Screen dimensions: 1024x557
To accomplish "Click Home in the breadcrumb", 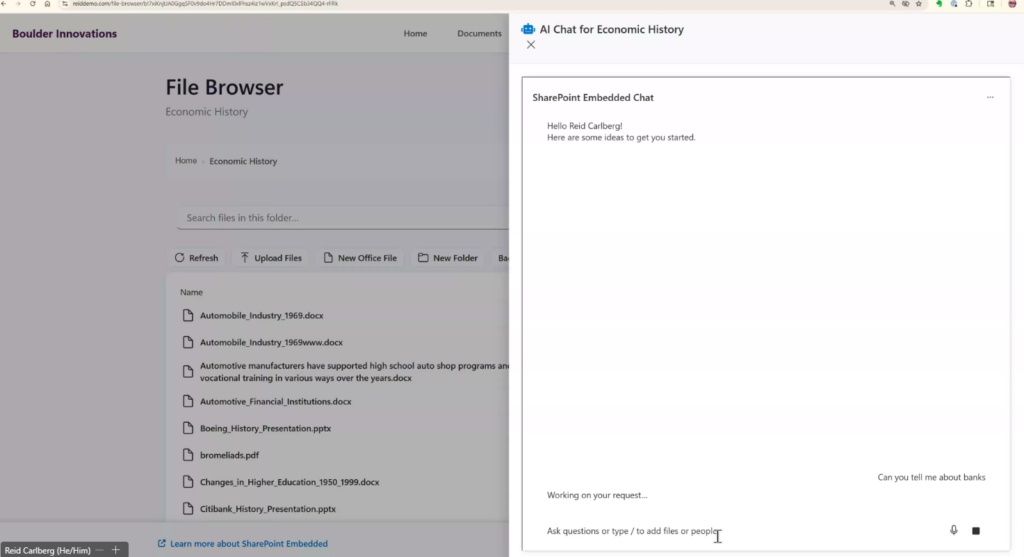I will click(x=185, y=161).
